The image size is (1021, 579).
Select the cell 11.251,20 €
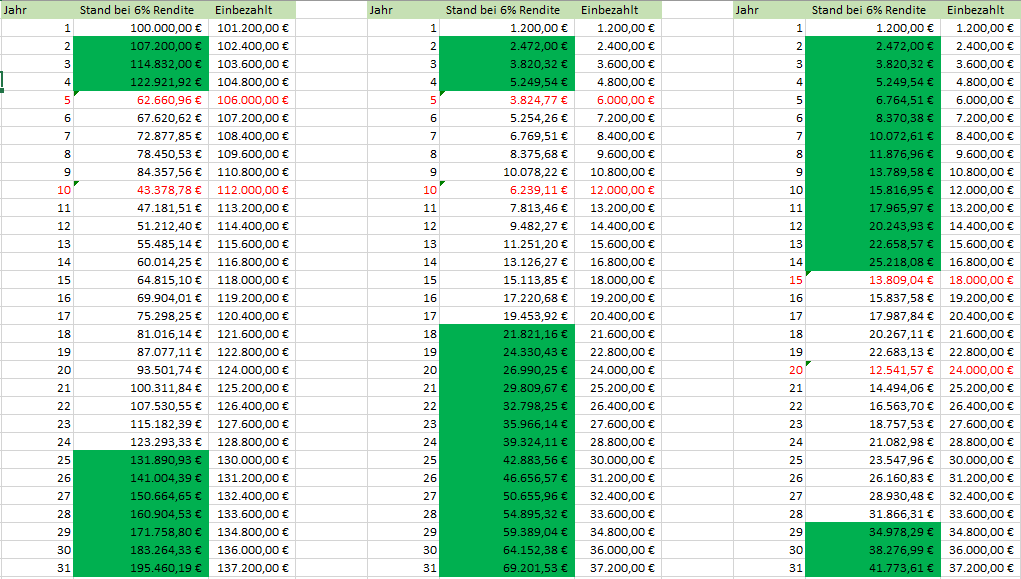pos(507,244)
